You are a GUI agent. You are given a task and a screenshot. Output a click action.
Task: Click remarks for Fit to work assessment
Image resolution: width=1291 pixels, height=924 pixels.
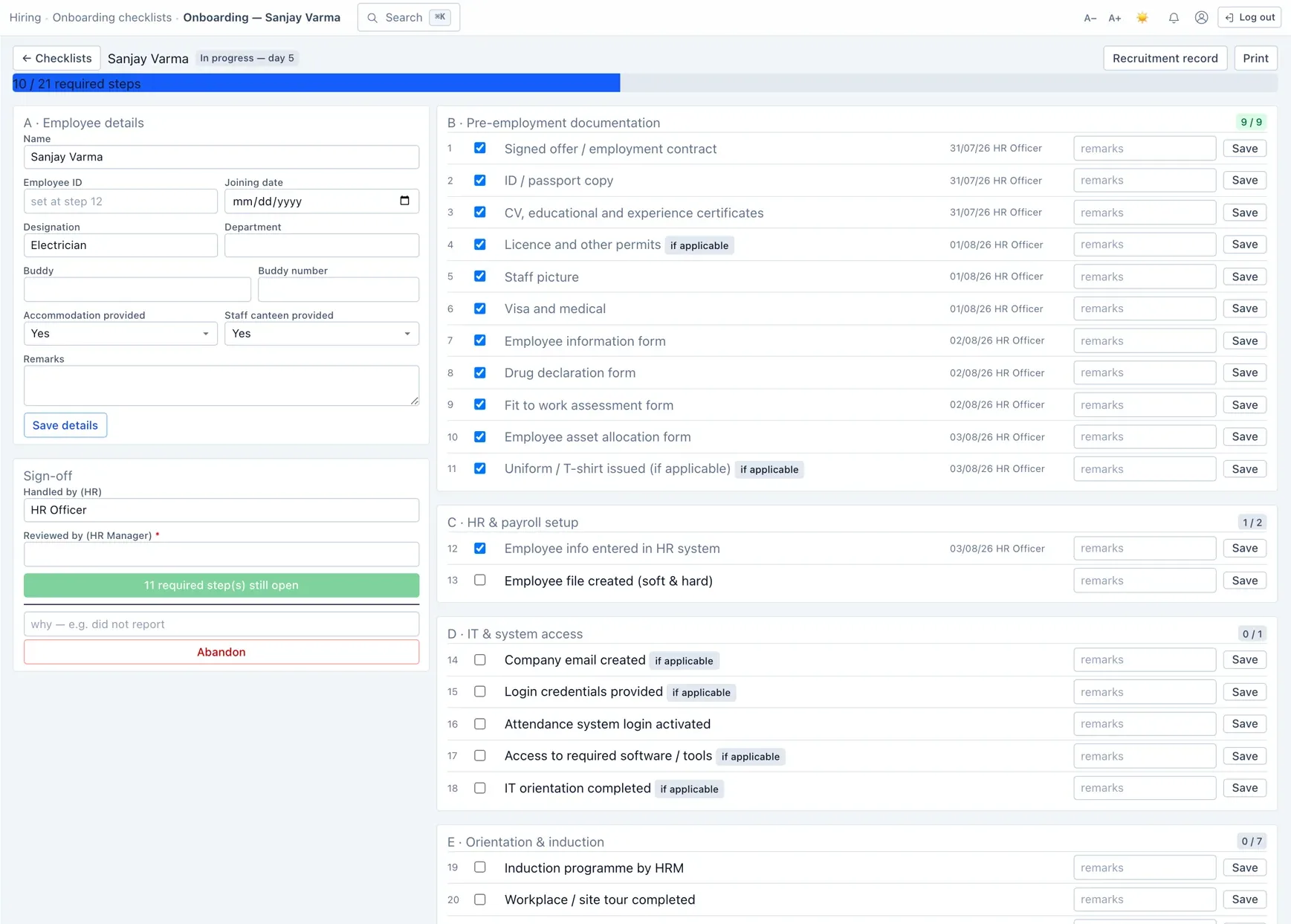[1145, 405]
